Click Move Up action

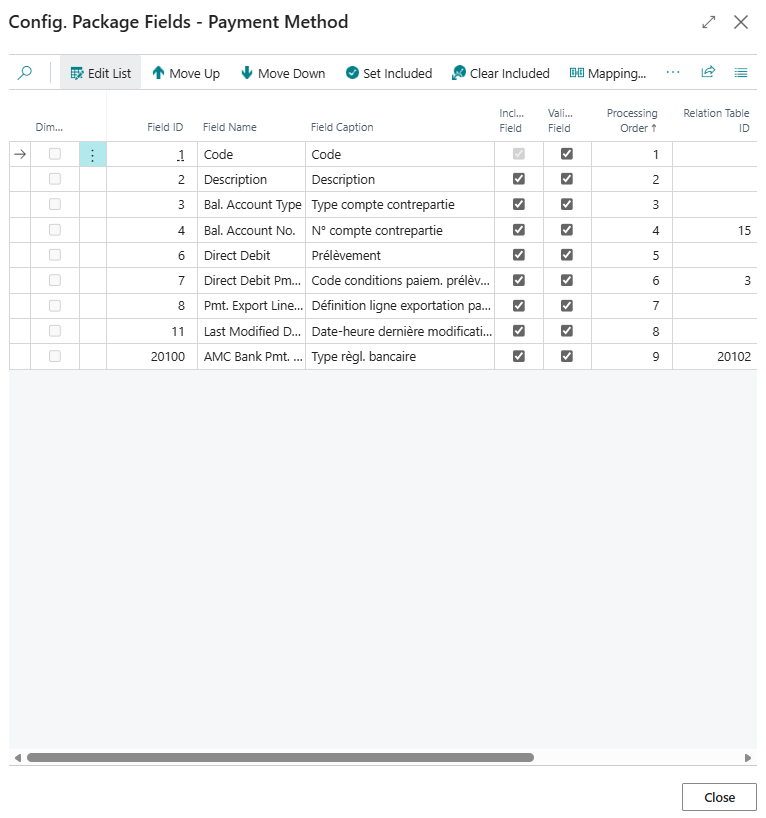click(186, 73)
